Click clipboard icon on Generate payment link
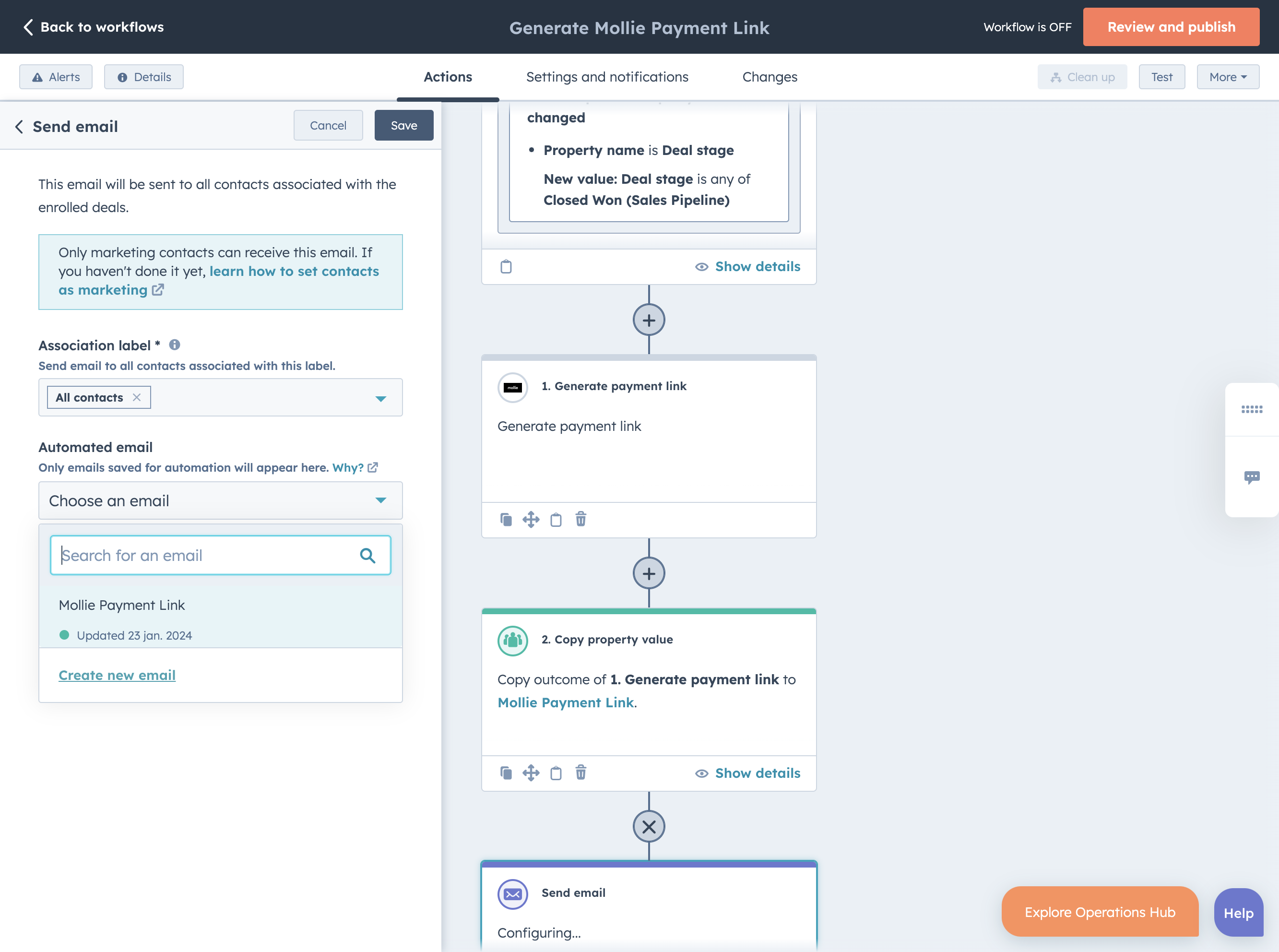The width and height of the screenshot is (1279, 952). pos(556,519)
